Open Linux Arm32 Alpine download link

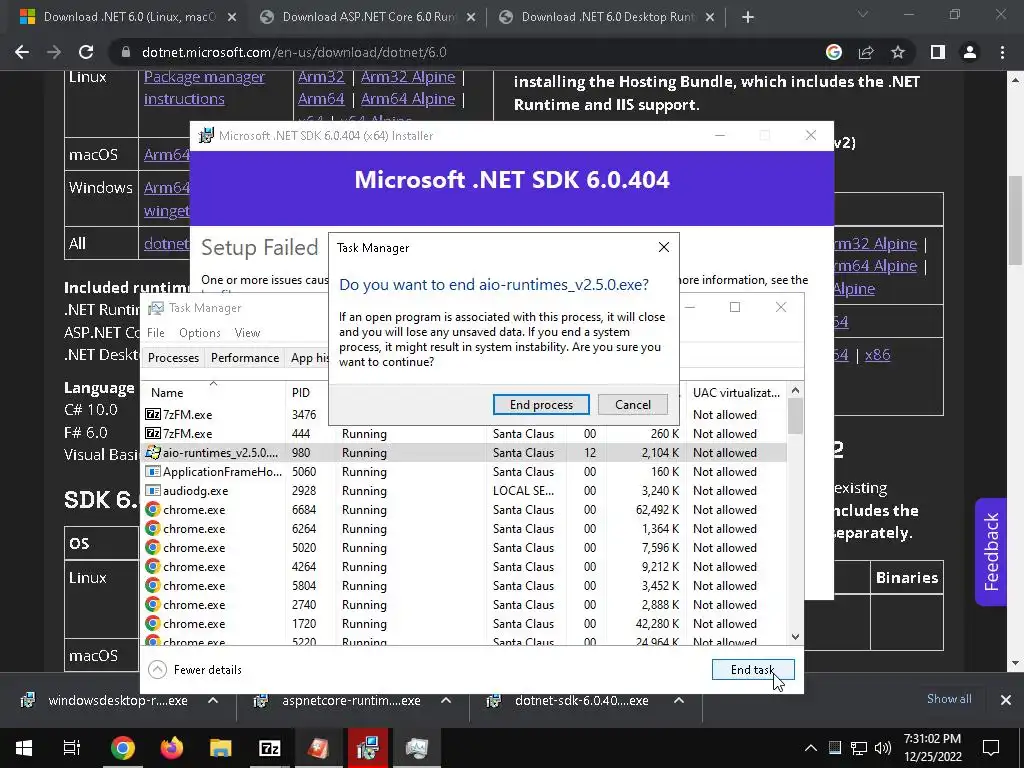click(408, 77)
